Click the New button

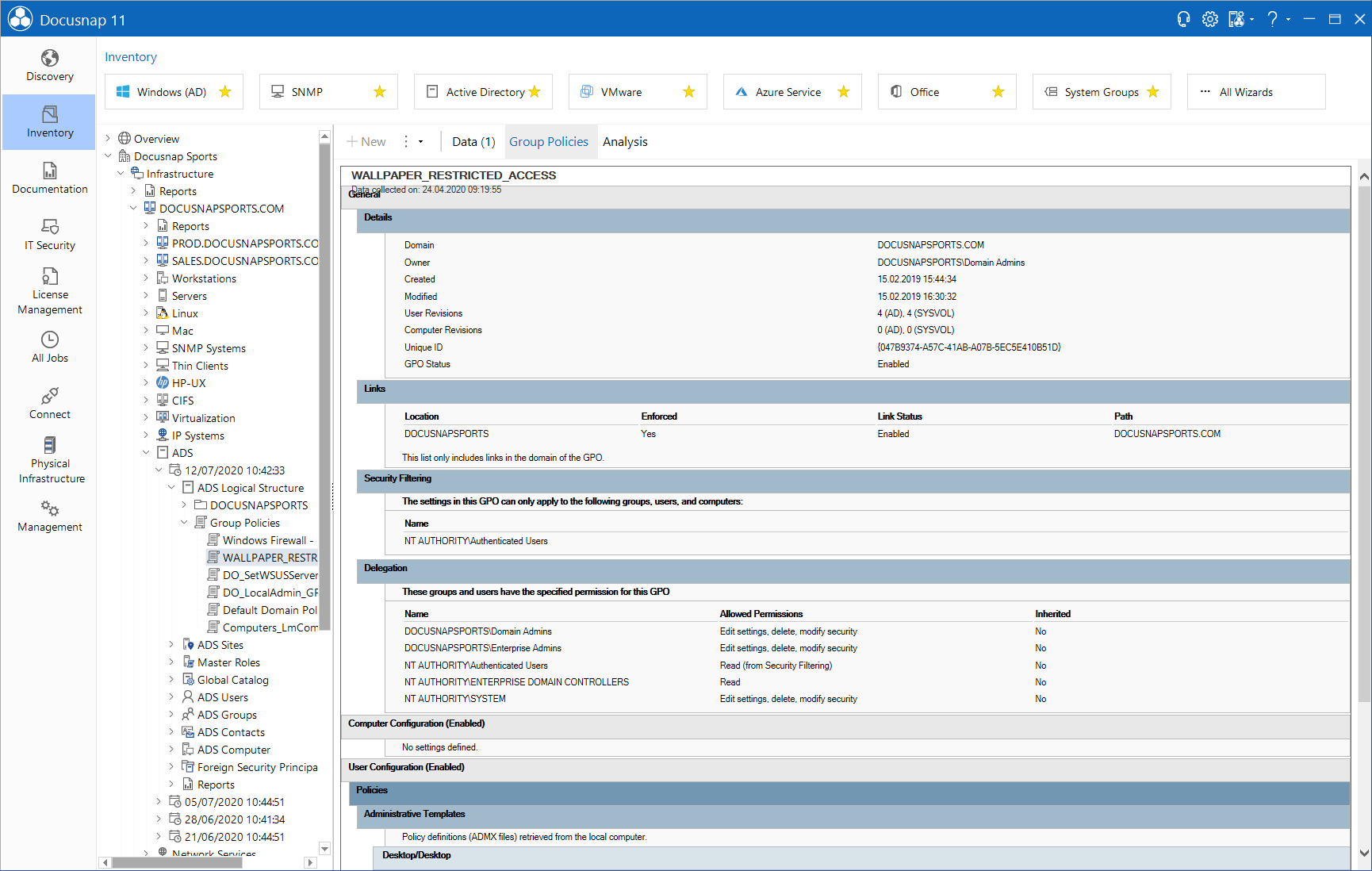pos(366,142)
